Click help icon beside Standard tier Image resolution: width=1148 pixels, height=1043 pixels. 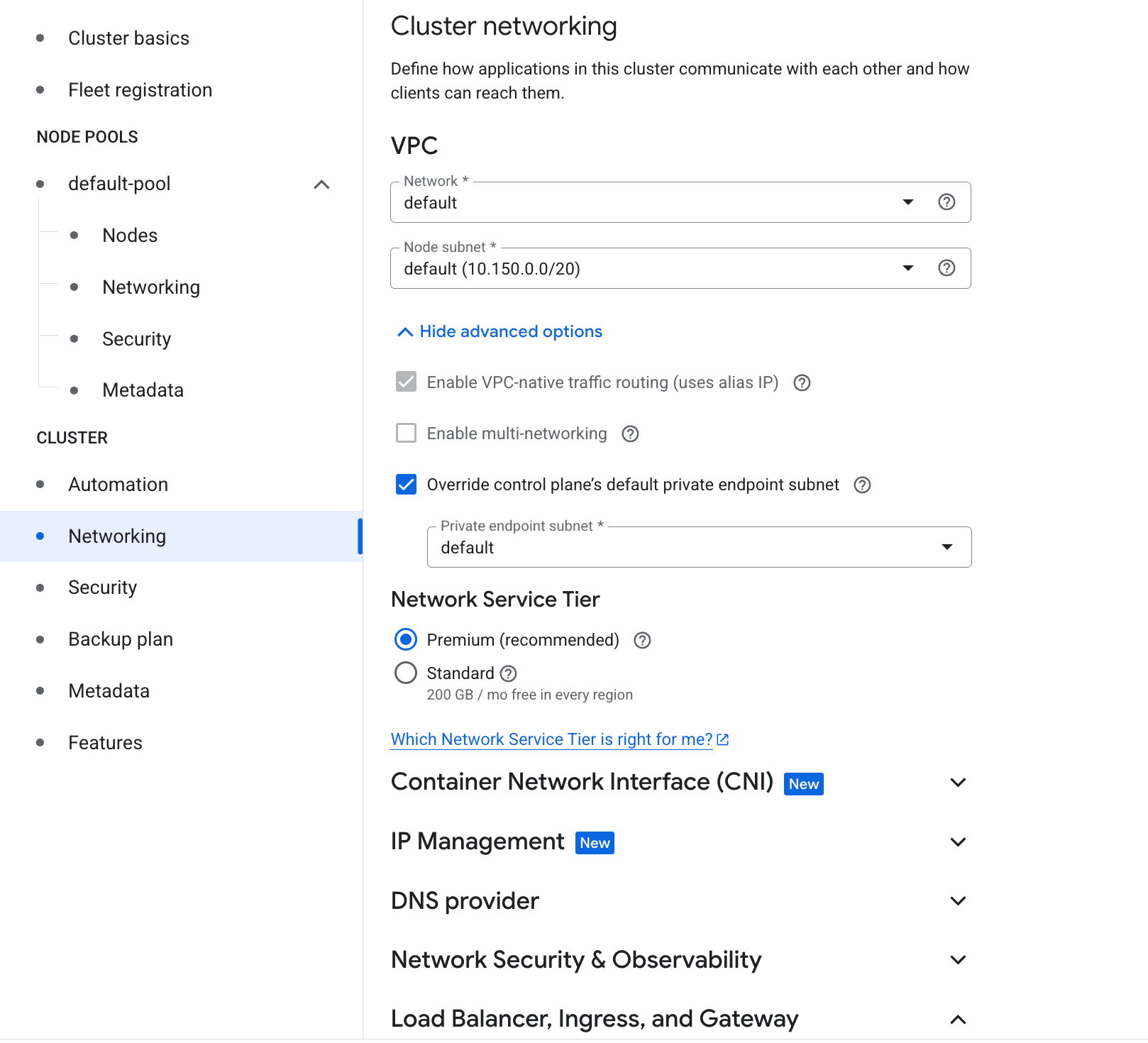click(x=509, y=673)
